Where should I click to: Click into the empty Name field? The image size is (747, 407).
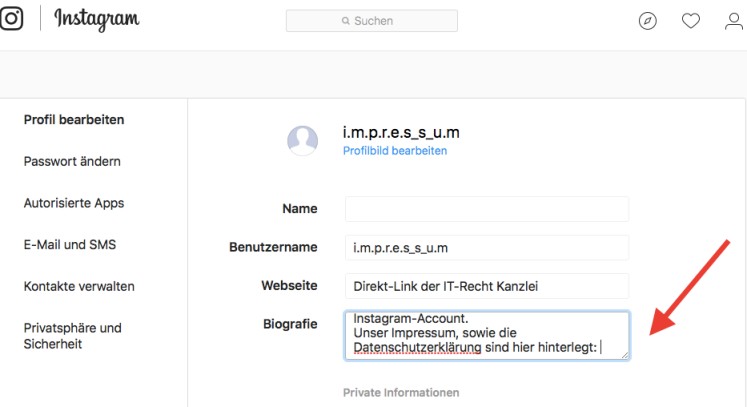[486, 209]
